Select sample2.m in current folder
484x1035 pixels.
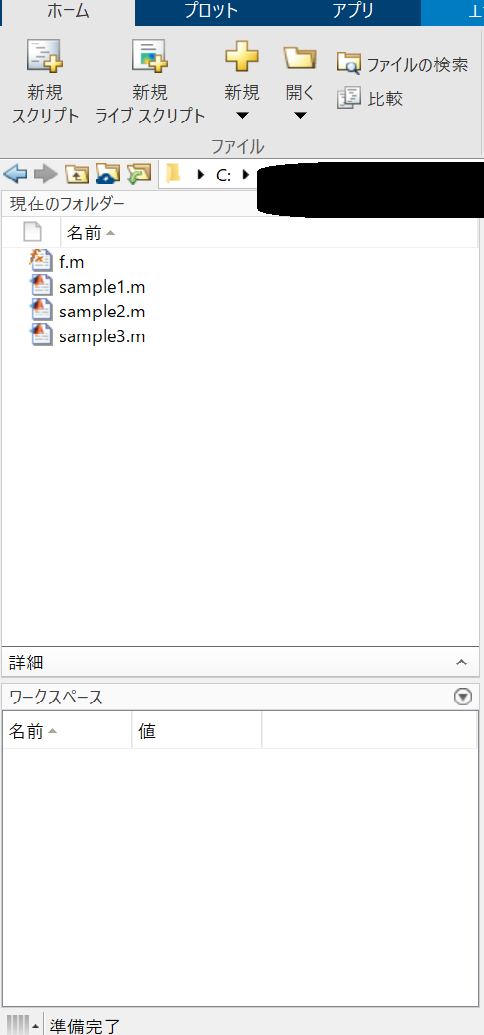click(102, 311)
